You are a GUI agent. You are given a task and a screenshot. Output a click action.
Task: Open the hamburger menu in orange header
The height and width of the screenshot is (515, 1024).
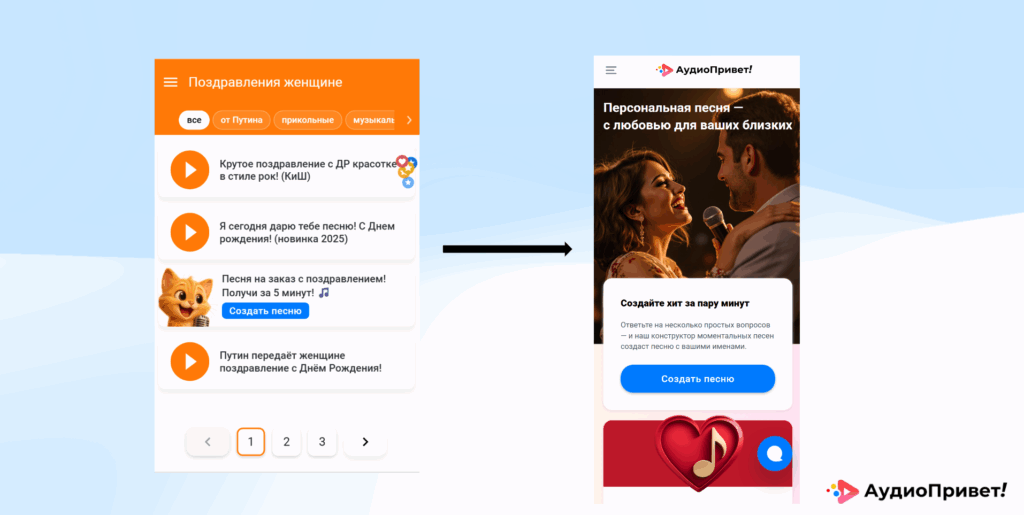click(x=170, y=82)
